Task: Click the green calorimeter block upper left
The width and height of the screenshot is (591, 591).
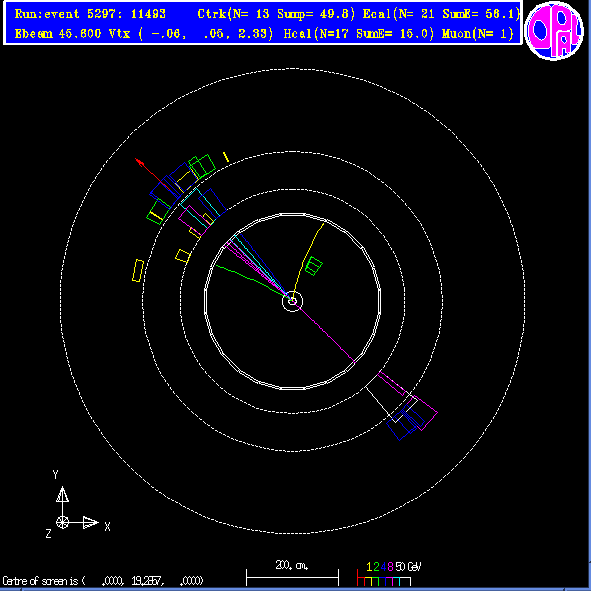Action: [x=202, y=166]
